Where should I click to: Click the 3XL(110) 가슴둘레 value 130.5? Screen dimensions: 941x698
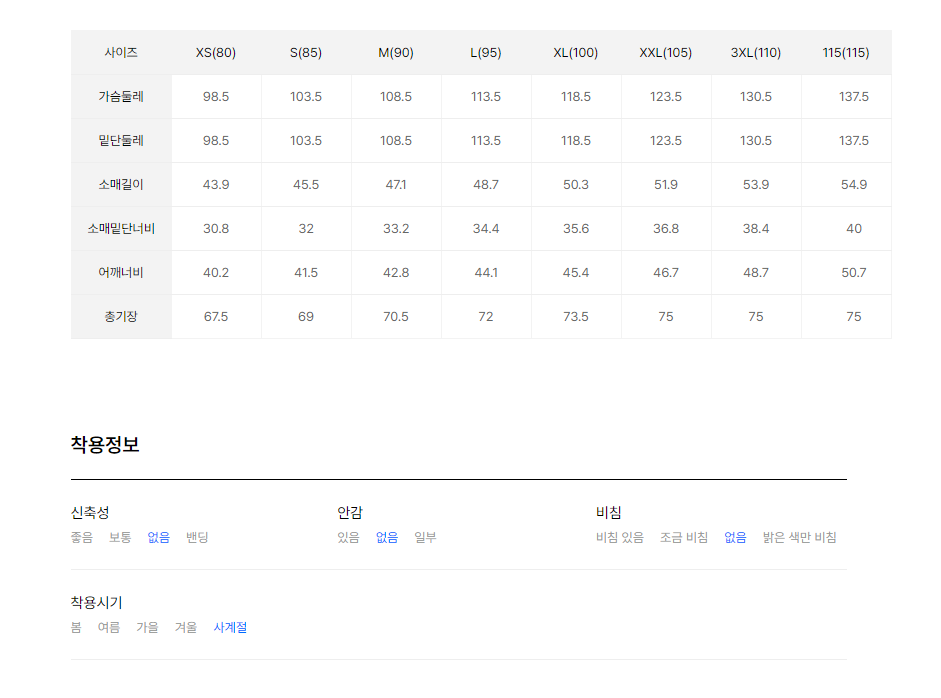[756, 97]
